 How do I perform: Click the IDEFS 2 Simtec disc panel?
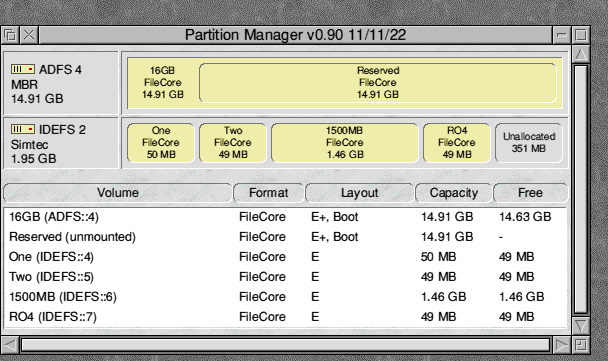click(x=61, y=143)
